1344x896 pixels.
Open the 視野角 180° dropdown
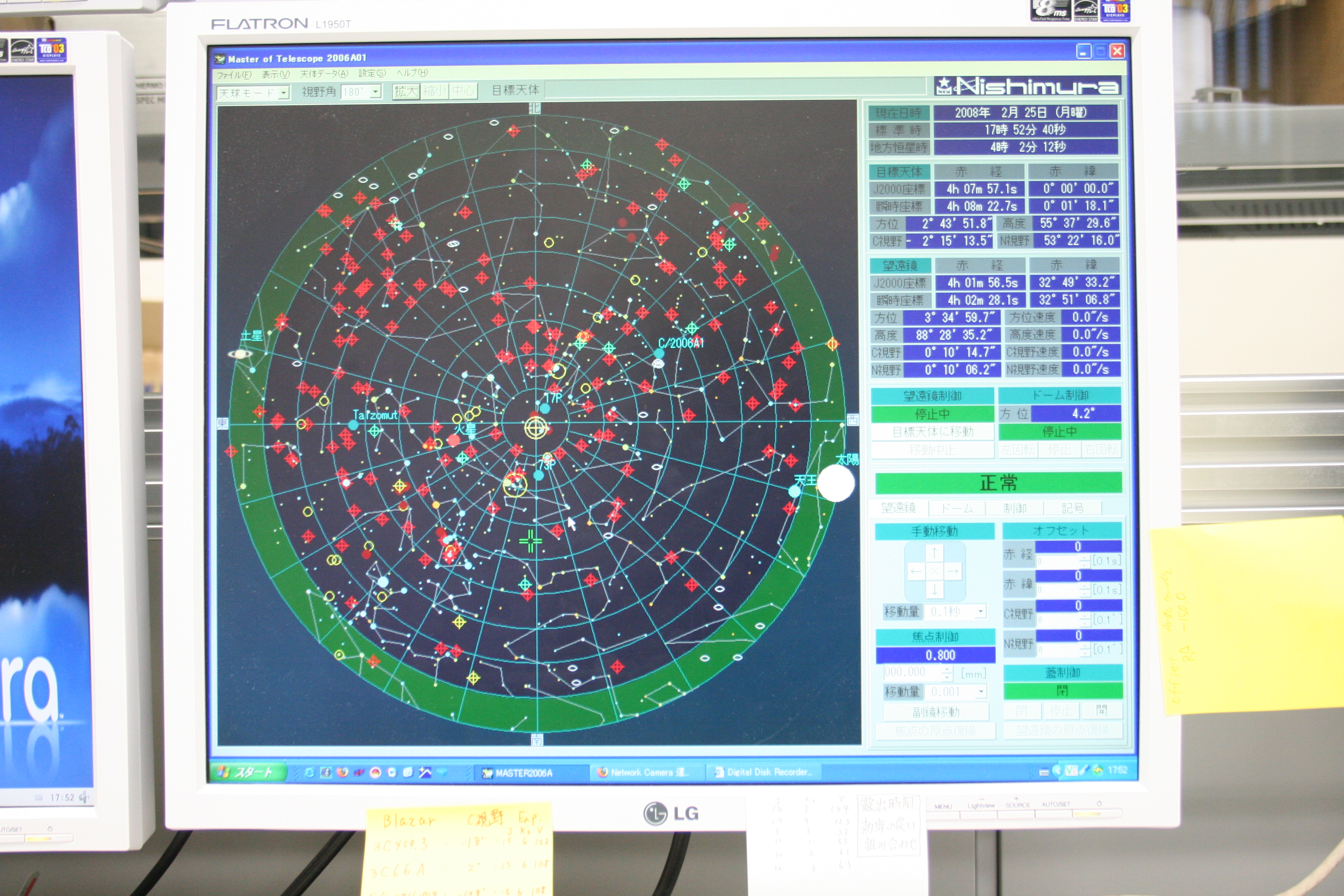click(375, 91)
